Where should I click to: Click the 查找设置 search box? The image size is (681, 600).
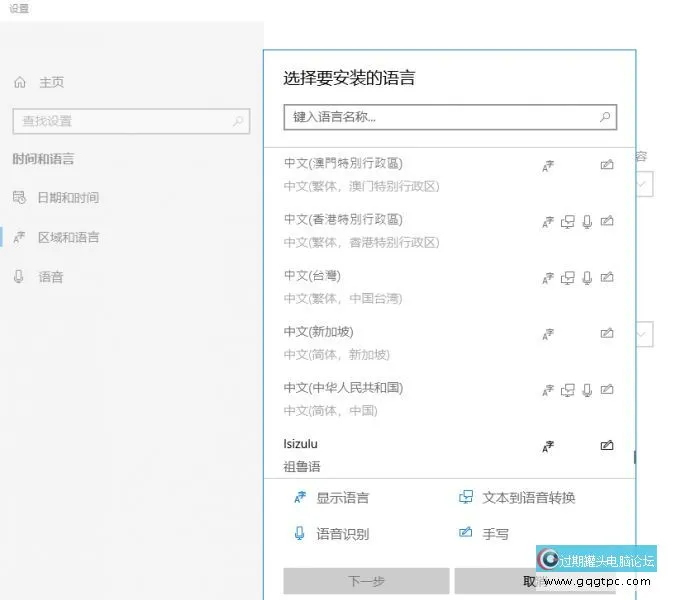coord(131,121)
